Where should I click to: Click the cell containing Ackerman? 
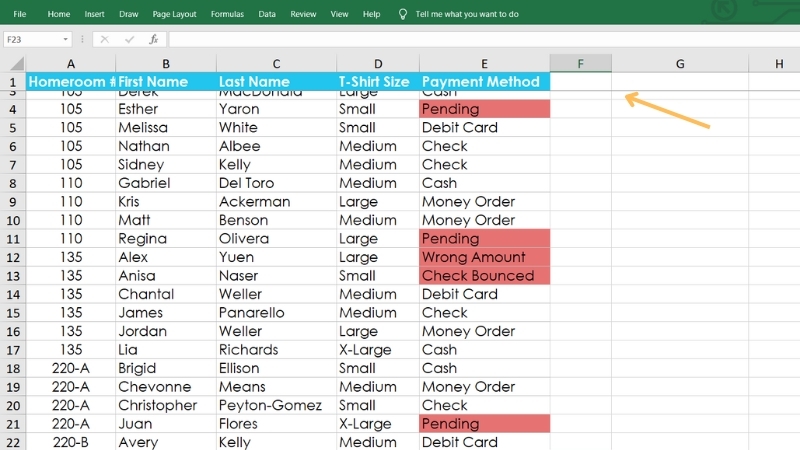(x=276, y=202)
